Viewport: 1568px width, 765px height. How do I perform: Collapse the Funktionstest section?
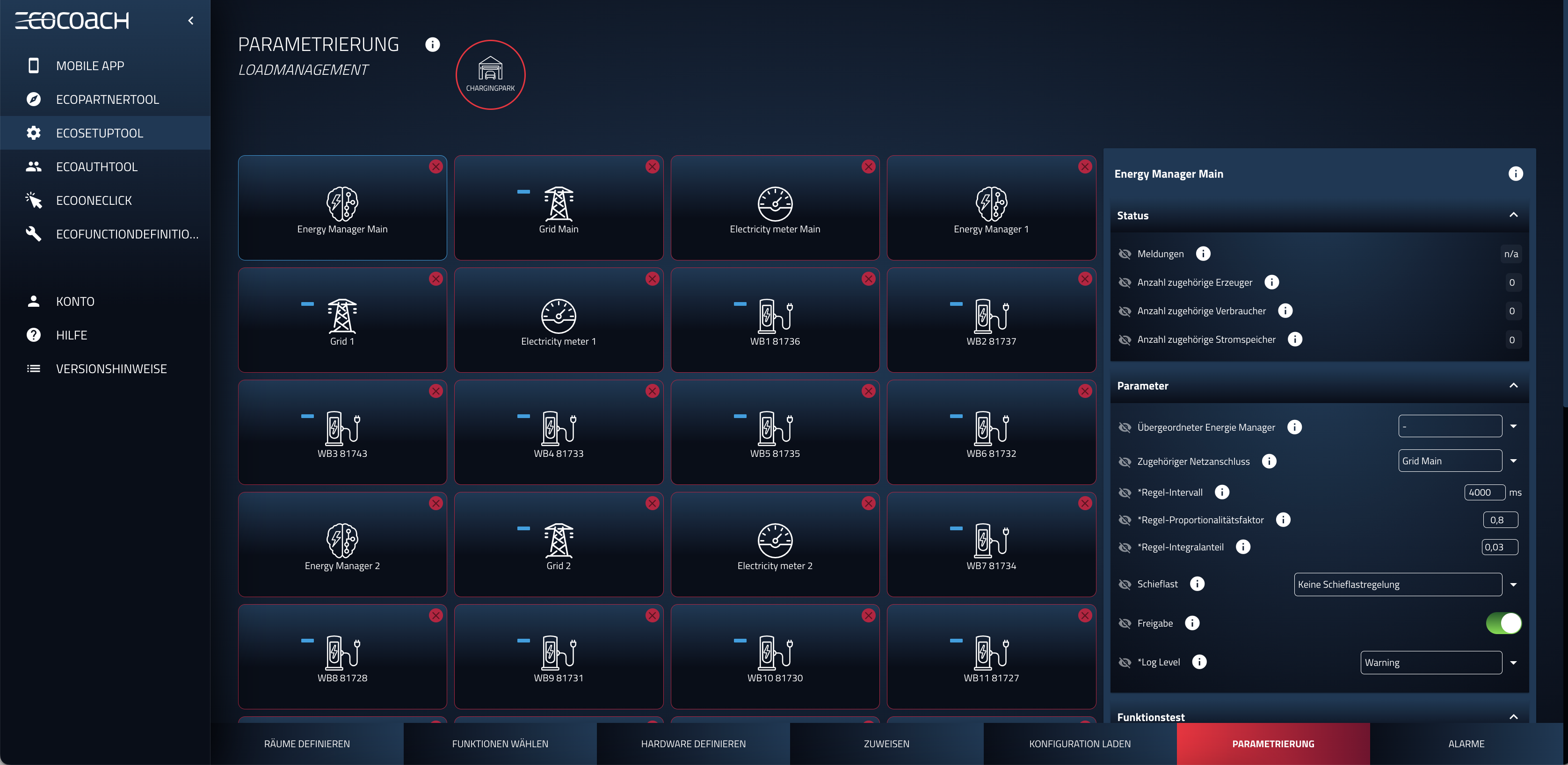click(1513, 717)
